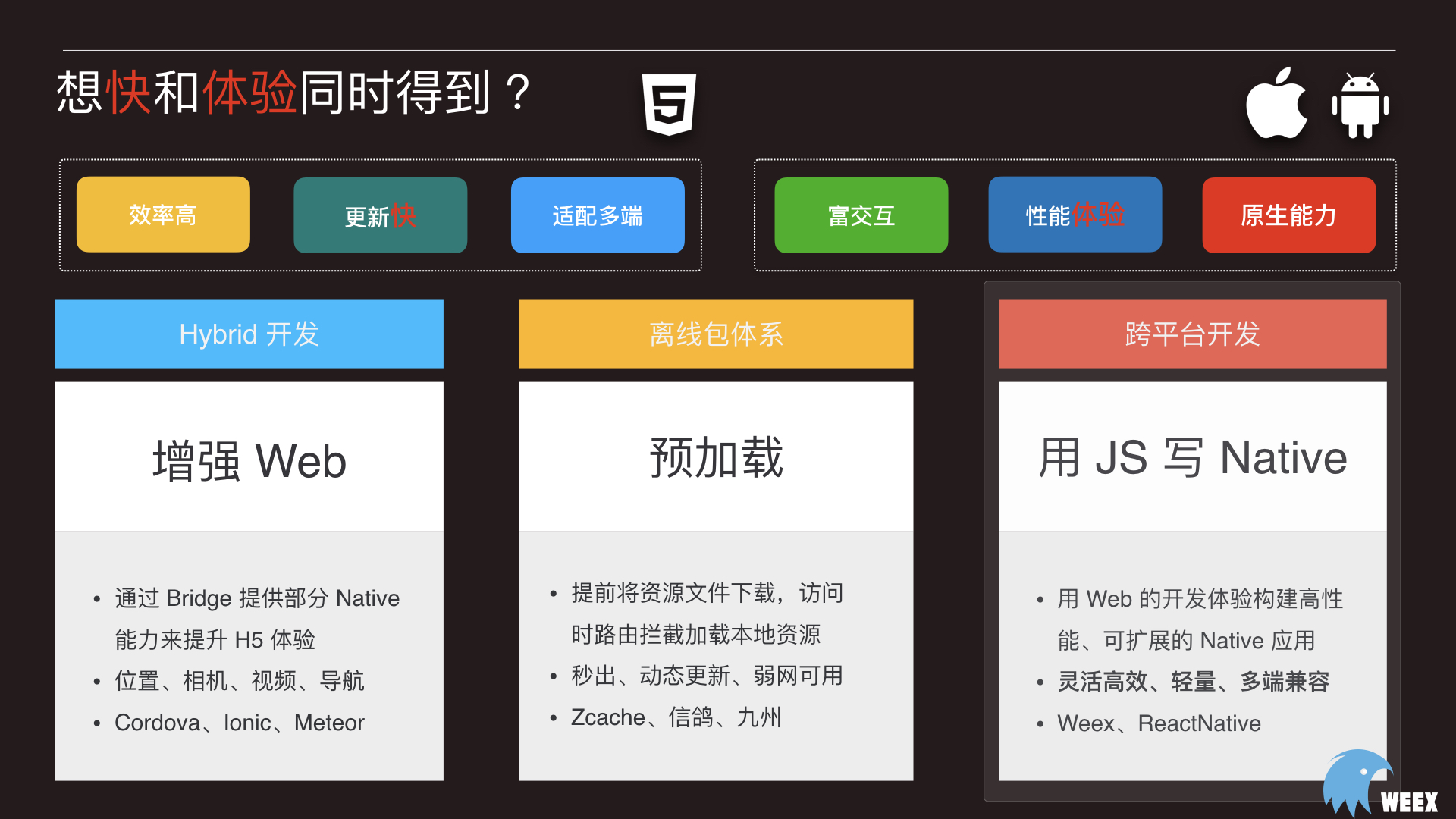The image size is (1456, 819).
Task: Toggle the 适配多端 blue badge
Action: pyautogui.click(x=598, y=215)
